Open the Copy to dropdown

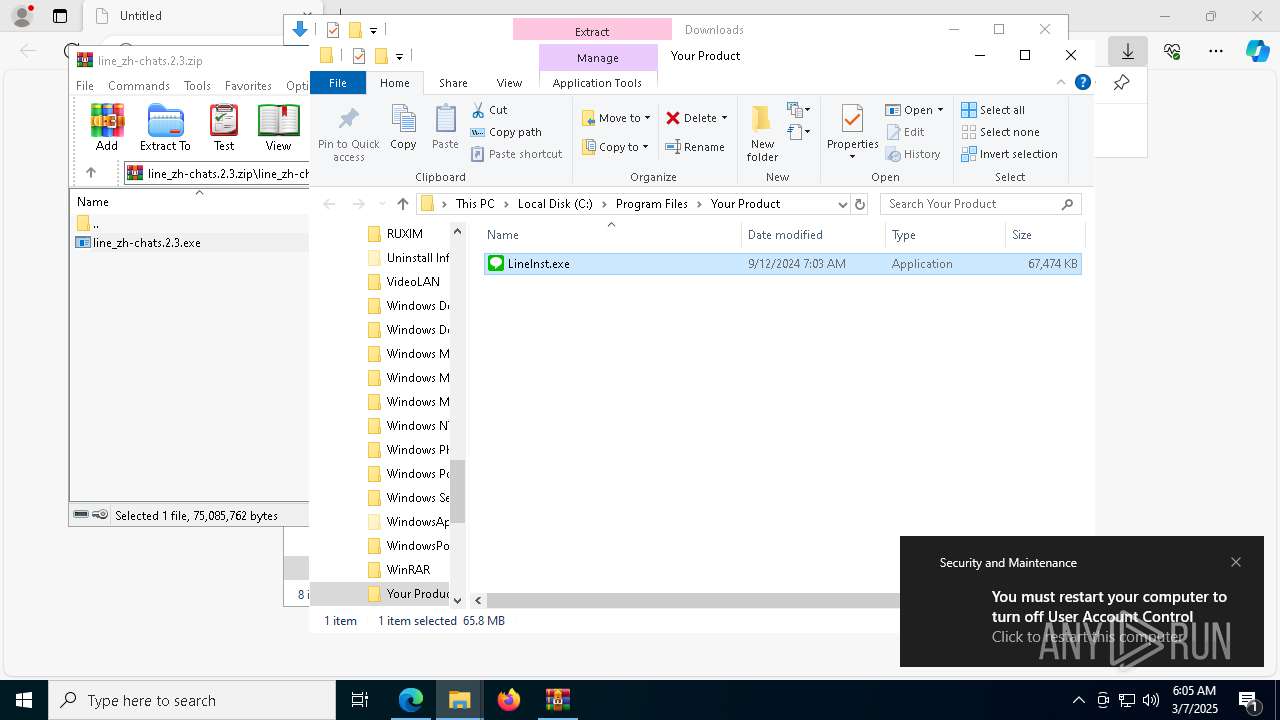tap(616, 147)
